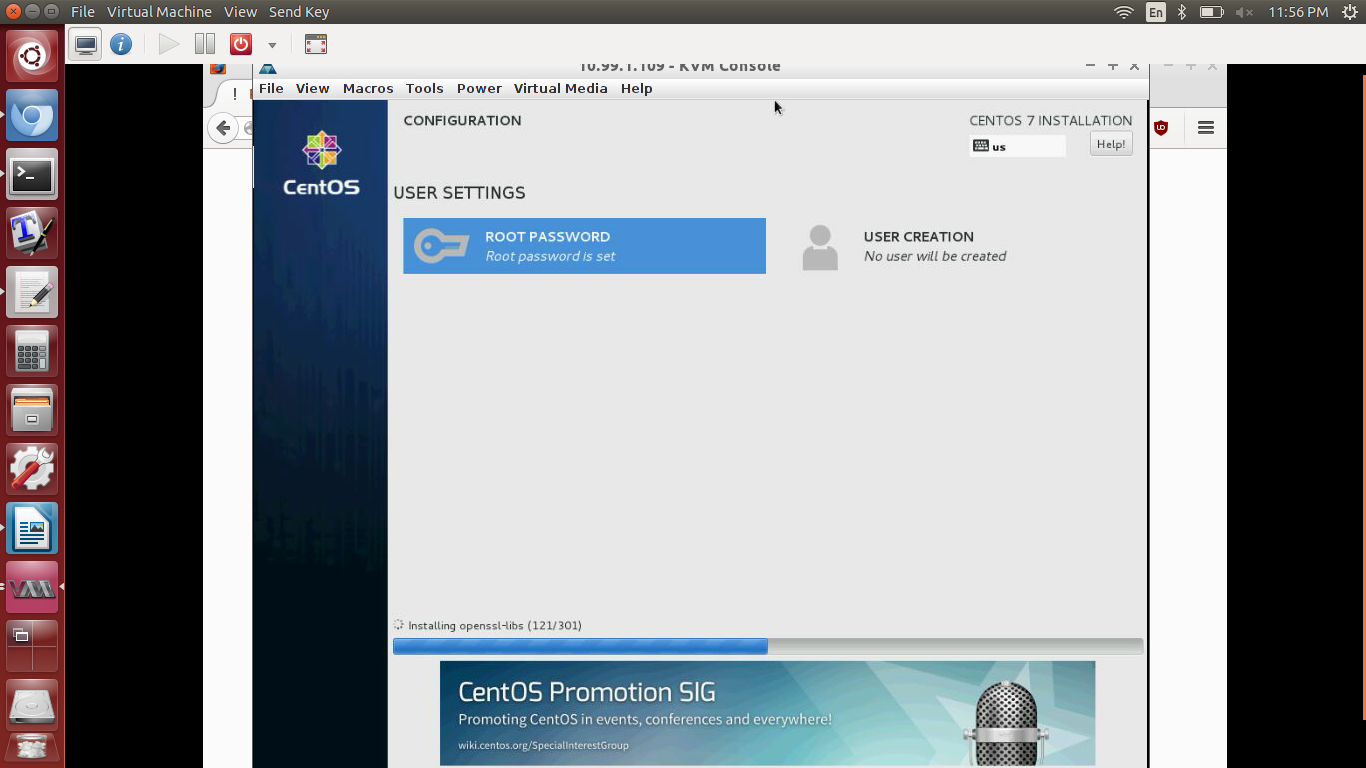Expand the shutdown options dropdown arrow
1366x768 pixels.
[272, 45]
